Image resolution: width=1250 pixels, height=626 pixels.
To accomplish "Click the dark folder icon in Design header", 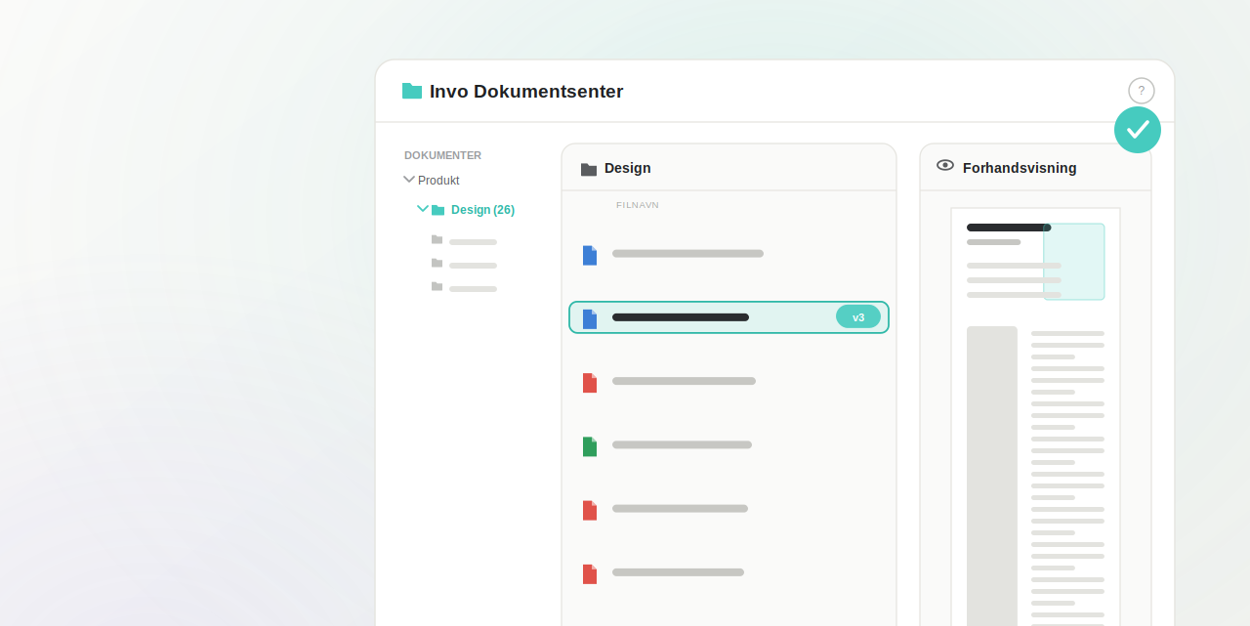I will 589,169.
